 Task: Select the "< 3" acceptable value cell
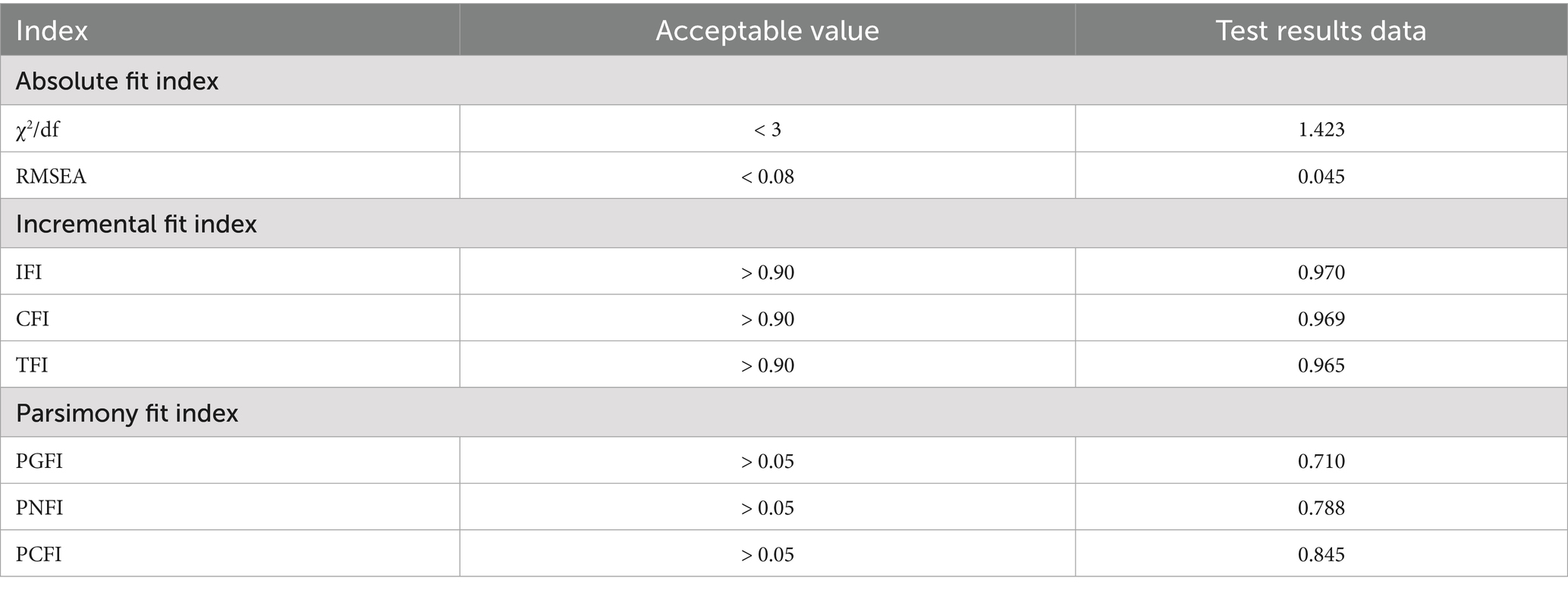click(x=767, y=130)
